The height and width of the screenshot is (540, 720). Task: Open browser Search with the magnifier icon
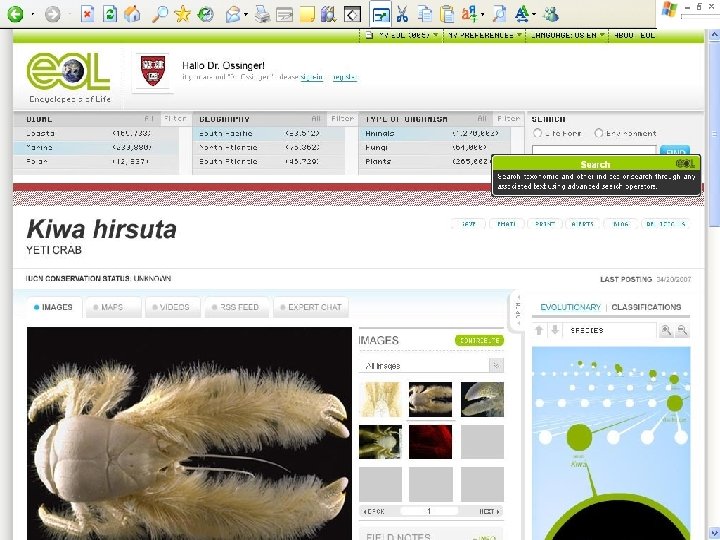(x=160, y=14)
